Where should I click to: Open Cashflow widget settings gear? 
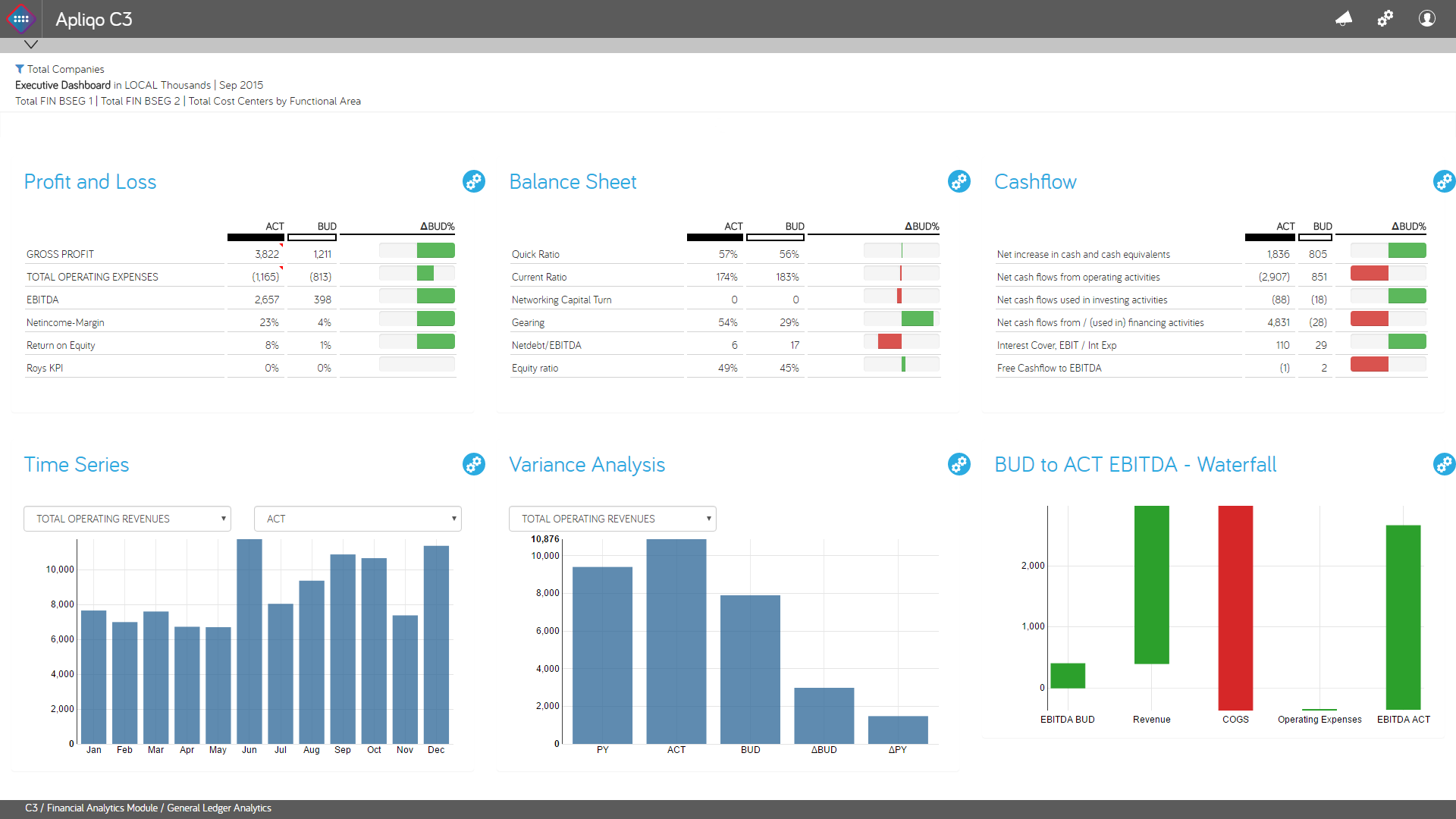1444,181
